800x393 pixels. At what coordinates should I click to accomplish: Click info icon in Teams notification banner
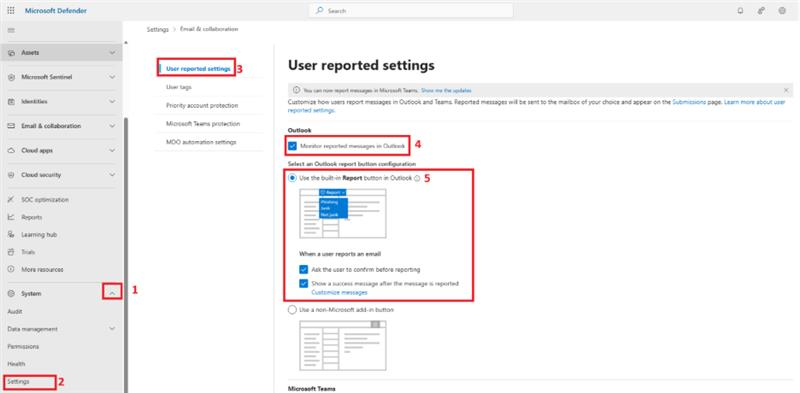tap(296, 90)
